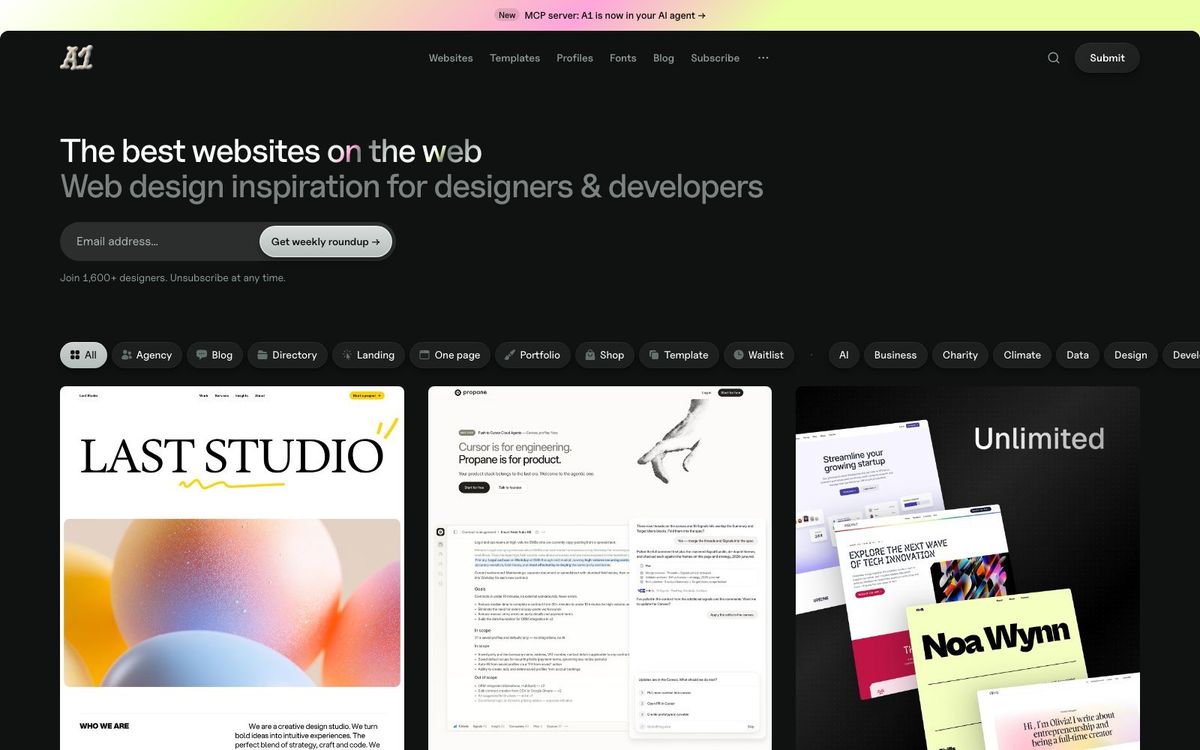The image size is (1200, 750).
Task: Filter websites by Template category chip
Action: pyautogui.click(x=679, y=355)
